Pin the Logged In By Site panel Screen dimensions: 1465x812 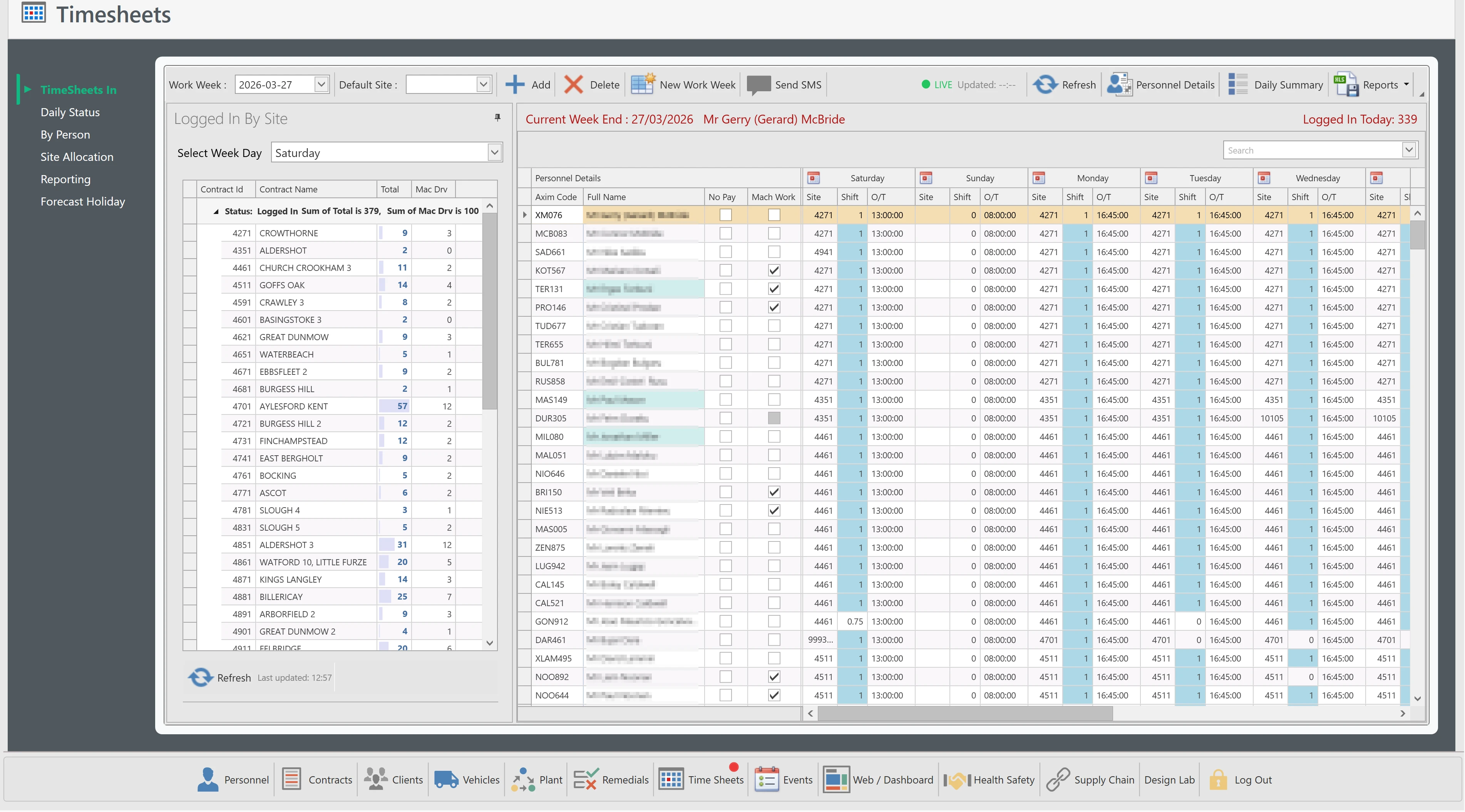[497, 117]
